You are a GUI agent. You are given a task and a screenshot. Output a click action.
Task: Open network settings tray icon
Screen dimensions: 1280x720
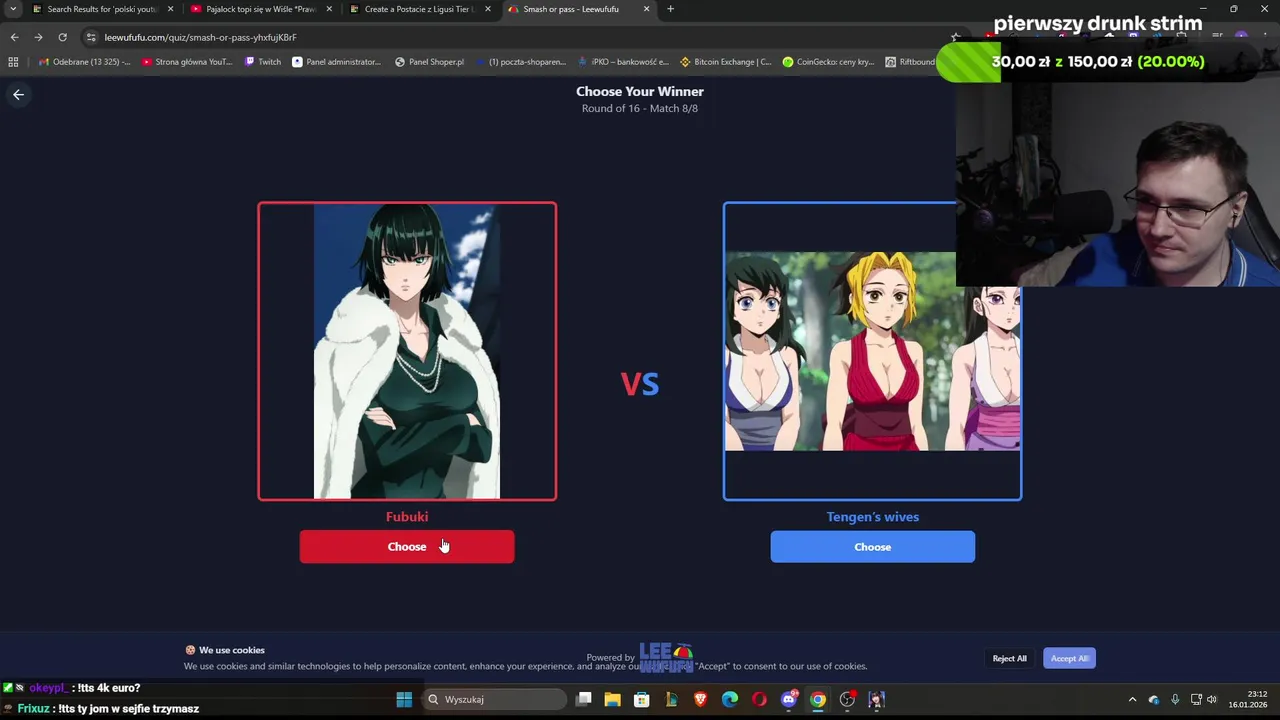[1196, 699]
